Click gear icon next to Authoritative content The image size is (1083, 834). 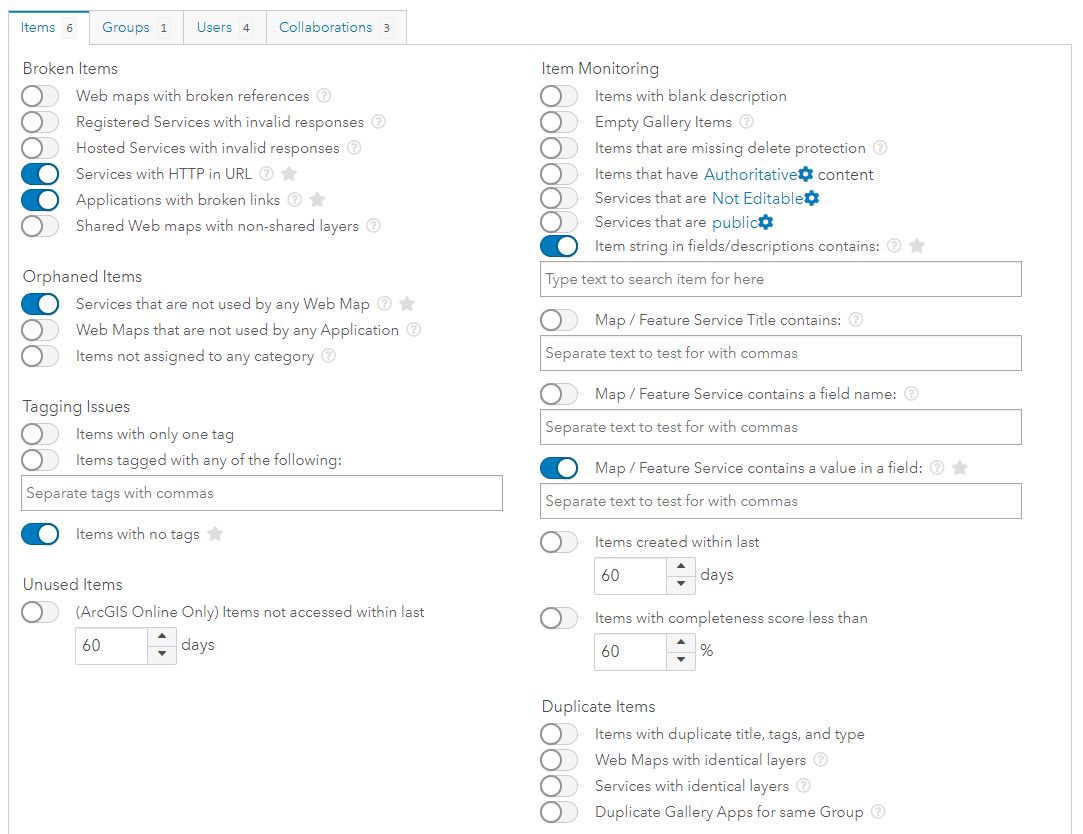(x=806, y=174)
